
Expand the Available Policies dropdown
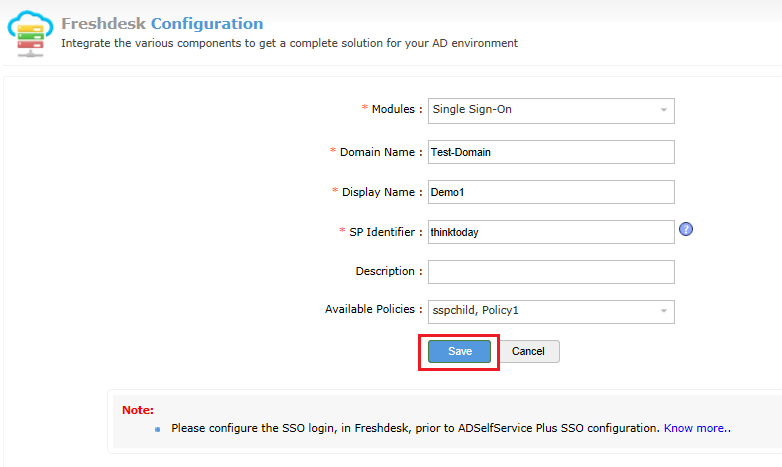[x=551, y=311]
